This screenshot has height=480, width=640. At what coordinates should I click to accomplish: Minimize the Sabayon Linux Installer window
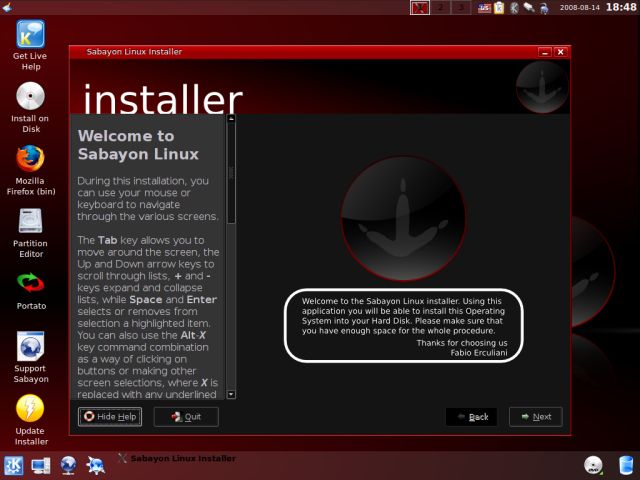[545, 52]
